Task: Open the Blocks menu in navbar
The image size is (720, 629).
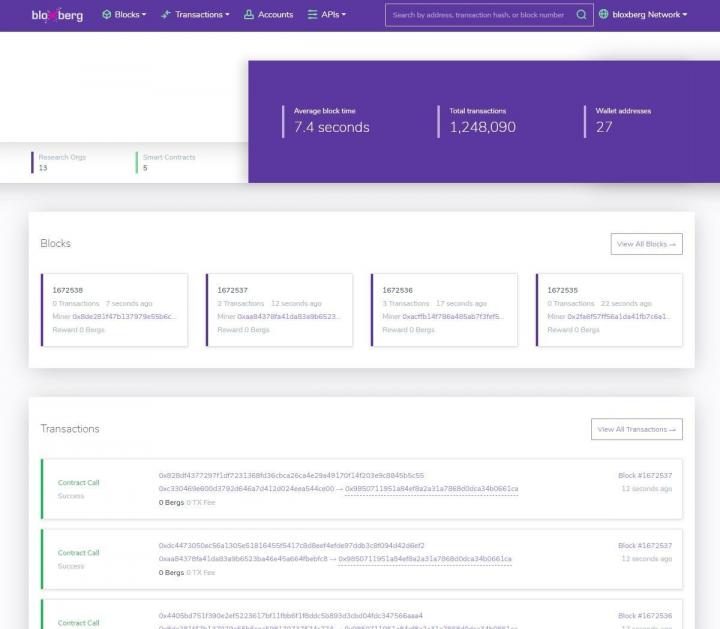Action: (130, 15)
